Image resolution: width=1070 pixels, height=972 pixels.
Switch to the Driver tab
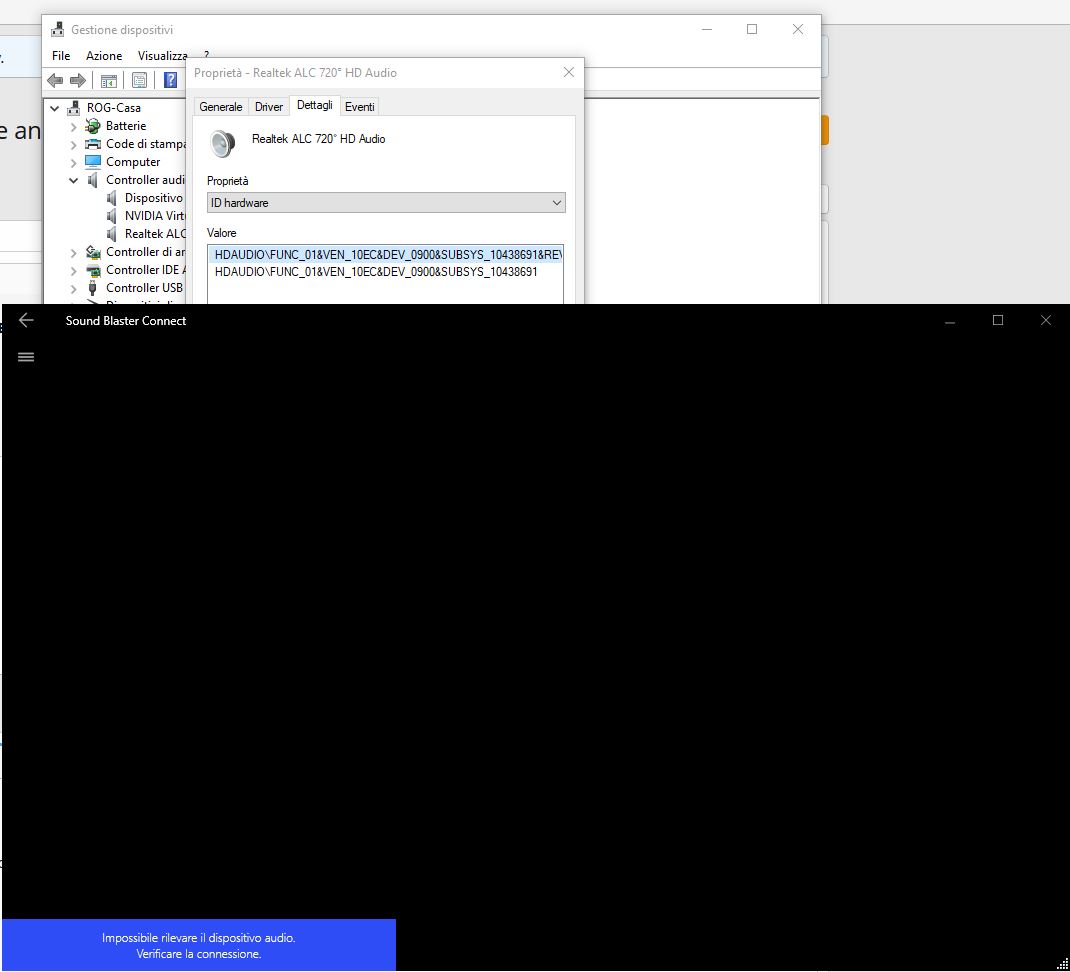(269, 106)
